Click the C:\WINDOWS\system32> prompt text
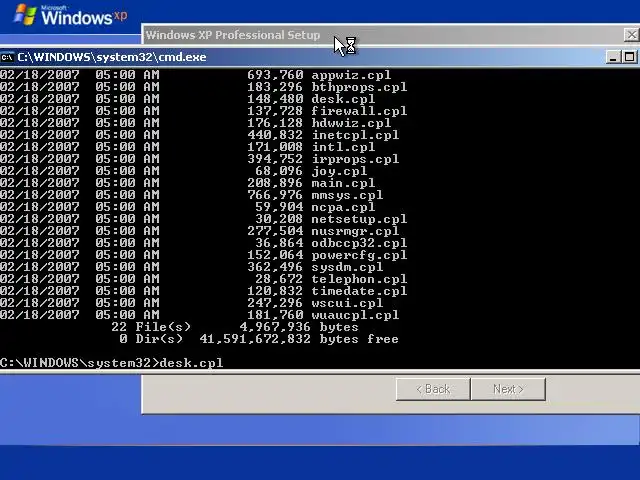Screen dimensions: 640x480 [80, 363]
